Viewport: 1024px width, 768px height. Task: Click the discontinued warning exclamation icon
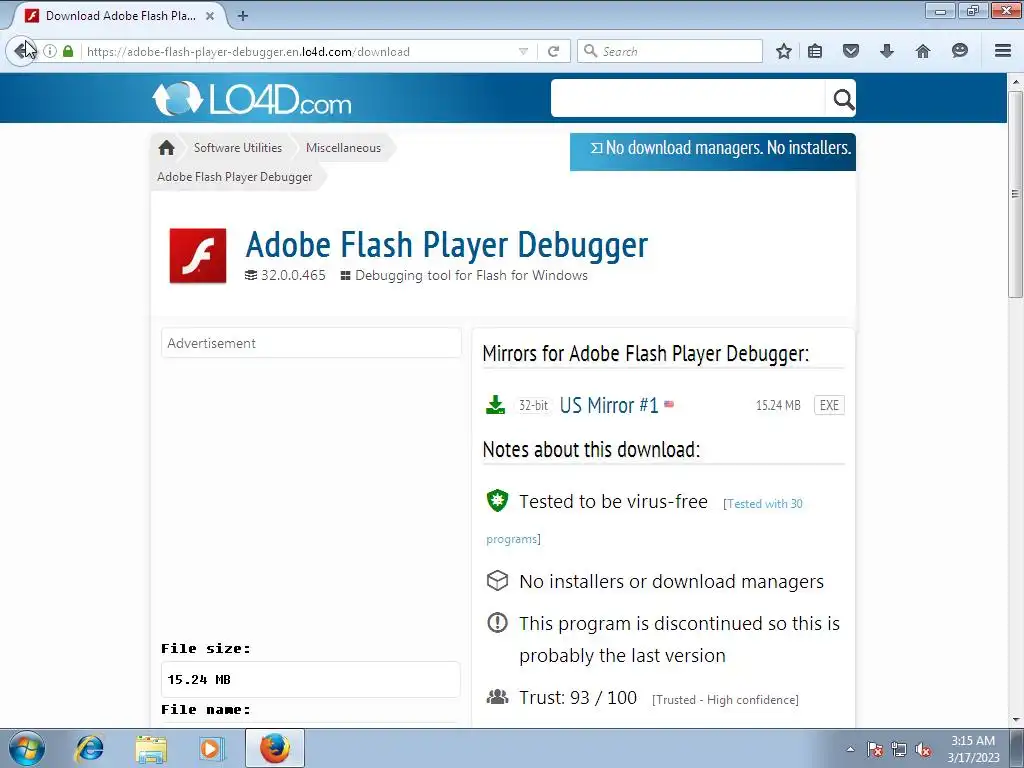pyautogui.click(x=497, y=622)
